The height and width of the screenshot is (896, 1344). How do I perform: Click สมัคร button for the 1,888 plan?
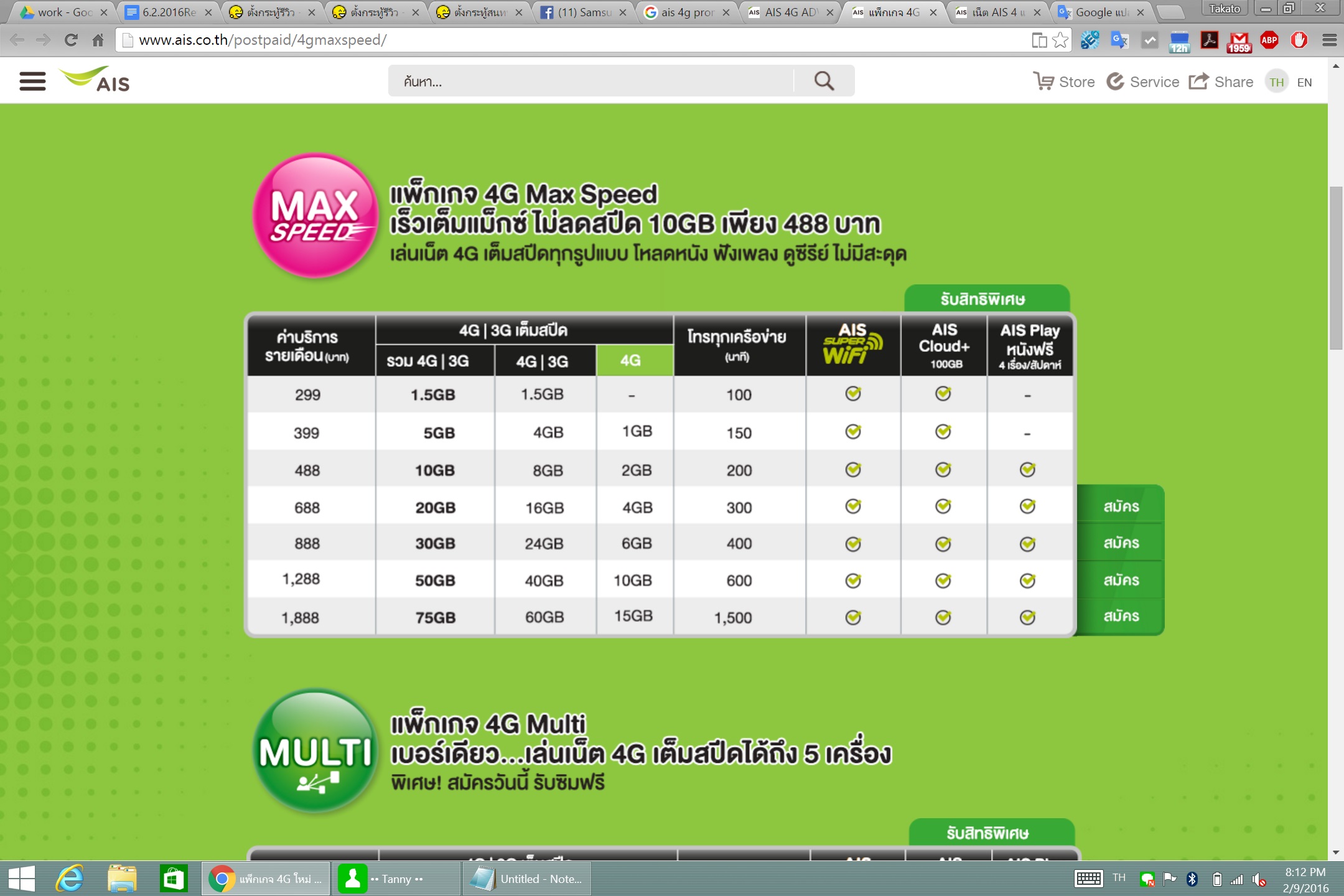pos(1121,616)
